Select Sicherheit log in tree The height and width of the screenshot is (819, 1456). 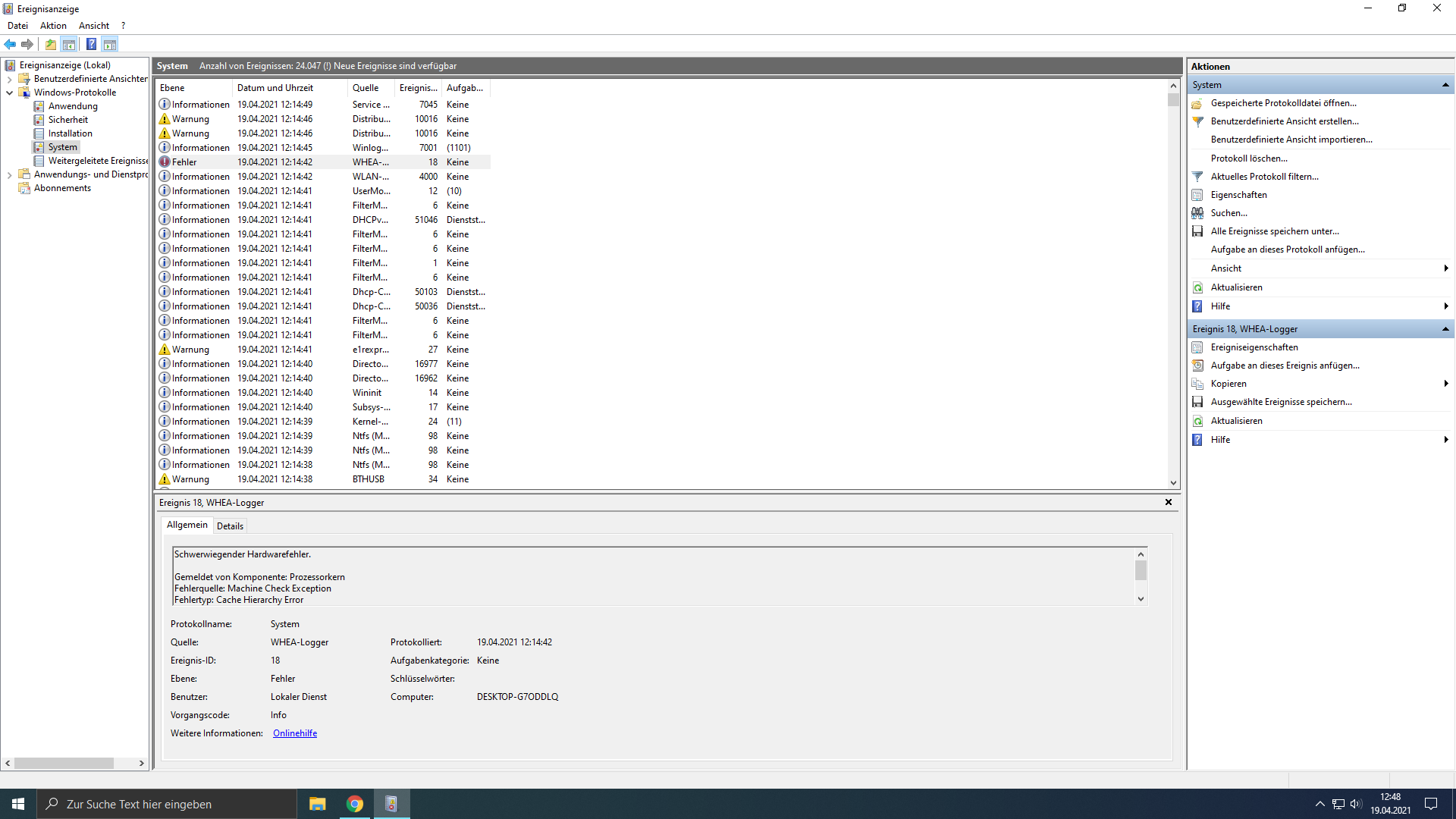pos(67,120)
